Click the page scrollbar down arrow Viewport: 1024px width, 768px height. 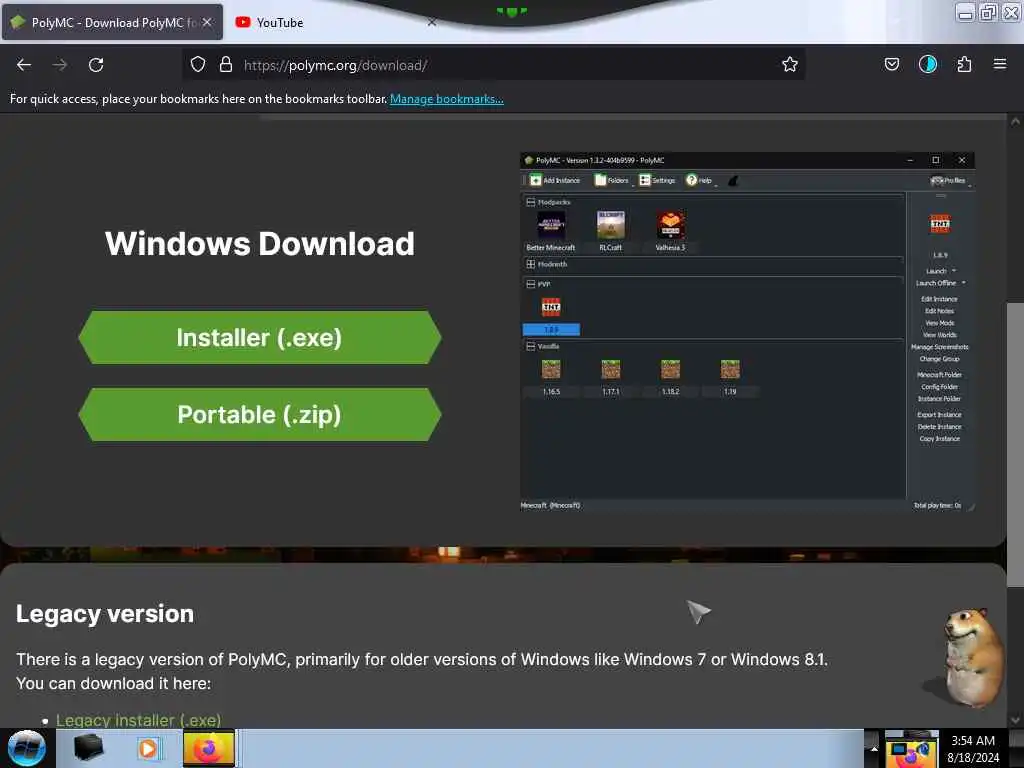1015,720
